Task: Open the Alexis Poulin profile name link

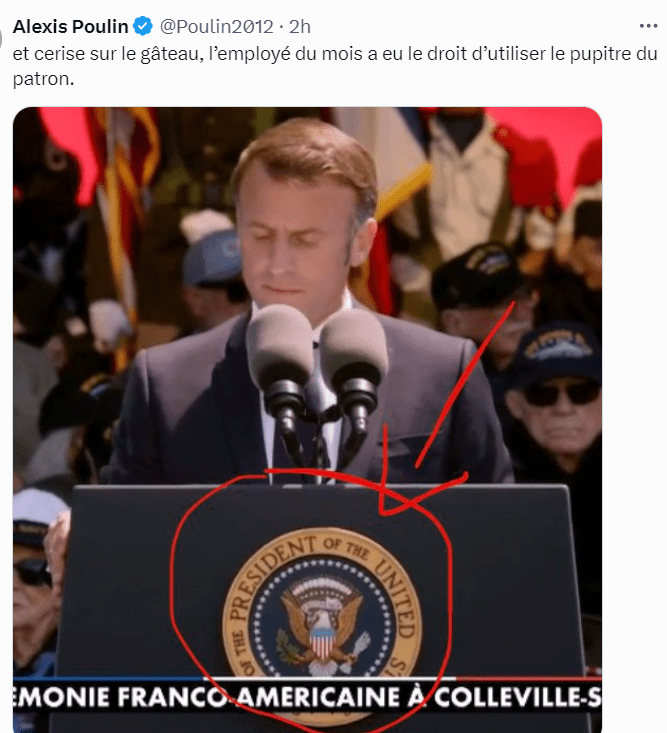Action: point(71,27)
